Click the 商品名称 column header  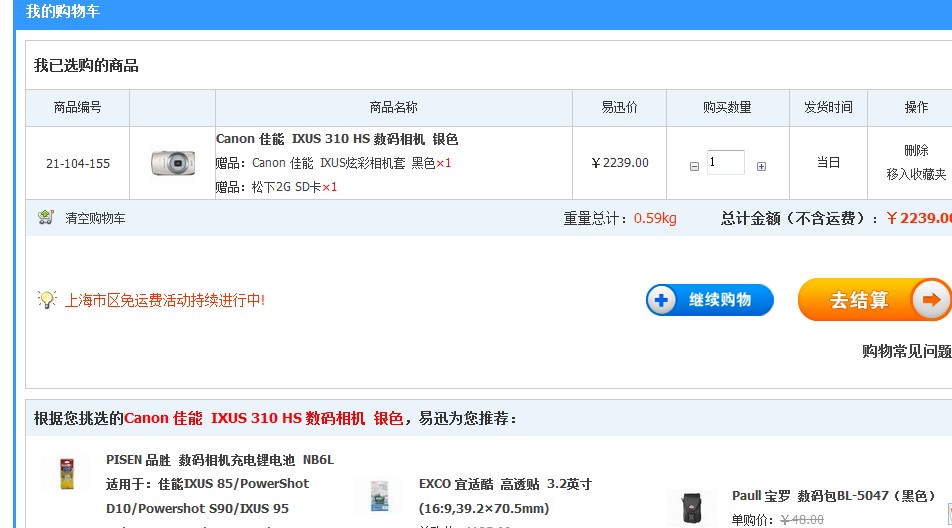[x=393, y=107]
